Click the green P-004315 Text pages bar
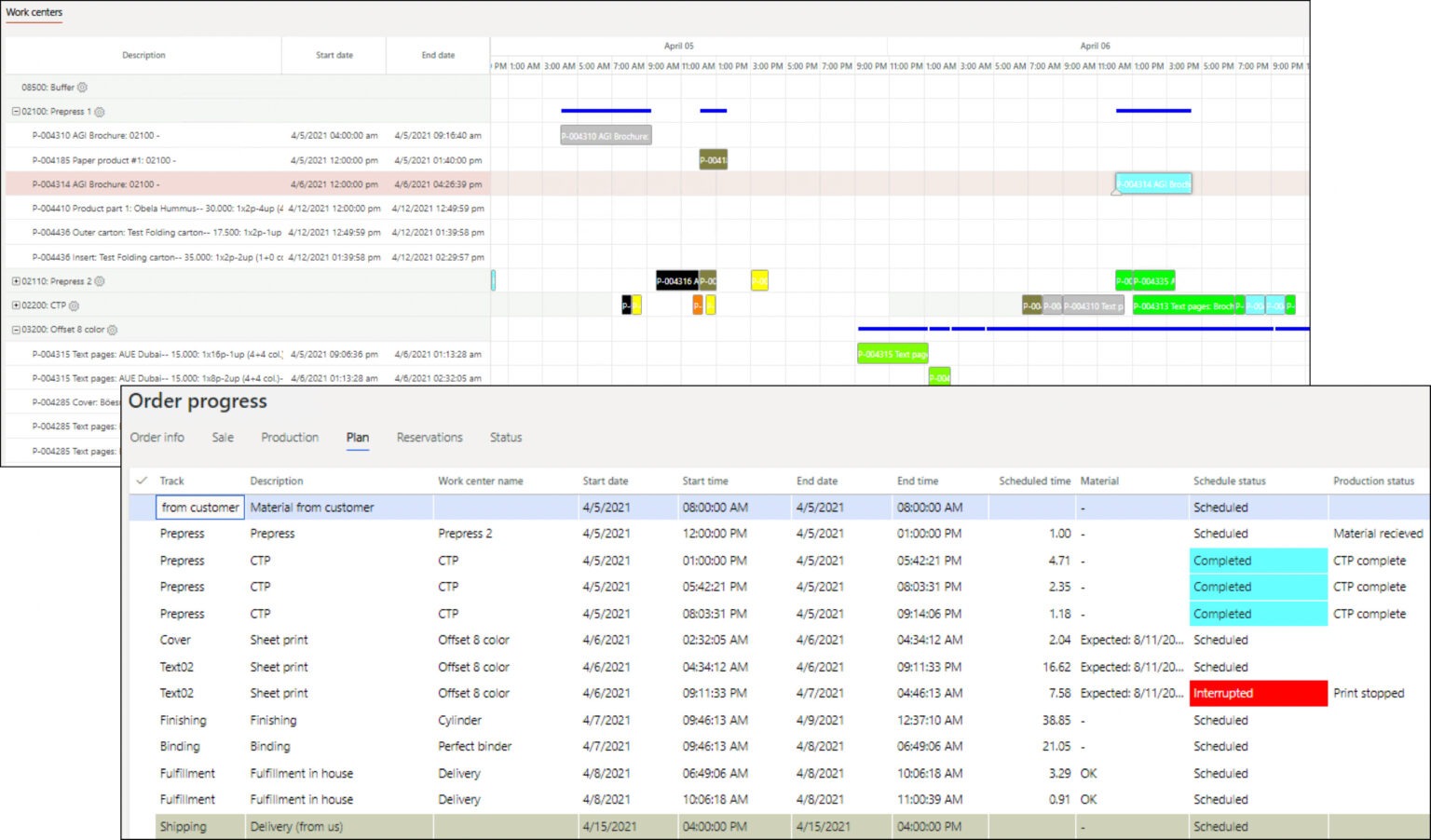Image resolution: width=1431 pixels, height=840 pixels. [x=891, y=354]
